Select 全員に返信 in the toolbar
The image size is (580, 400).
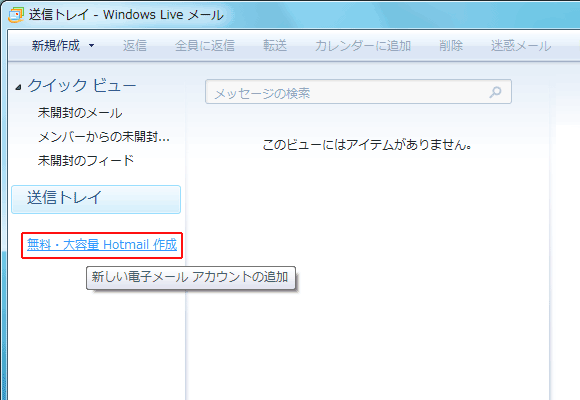205,46
